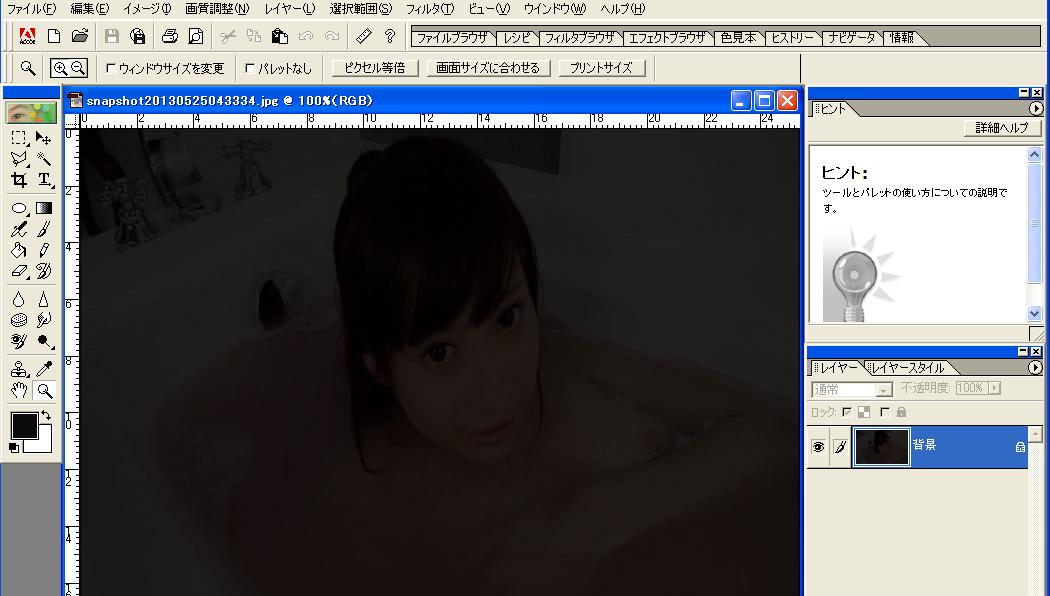Enable ウィンドウサイズを変更 checkbox

pyautogui.click(x=111, y=68)
